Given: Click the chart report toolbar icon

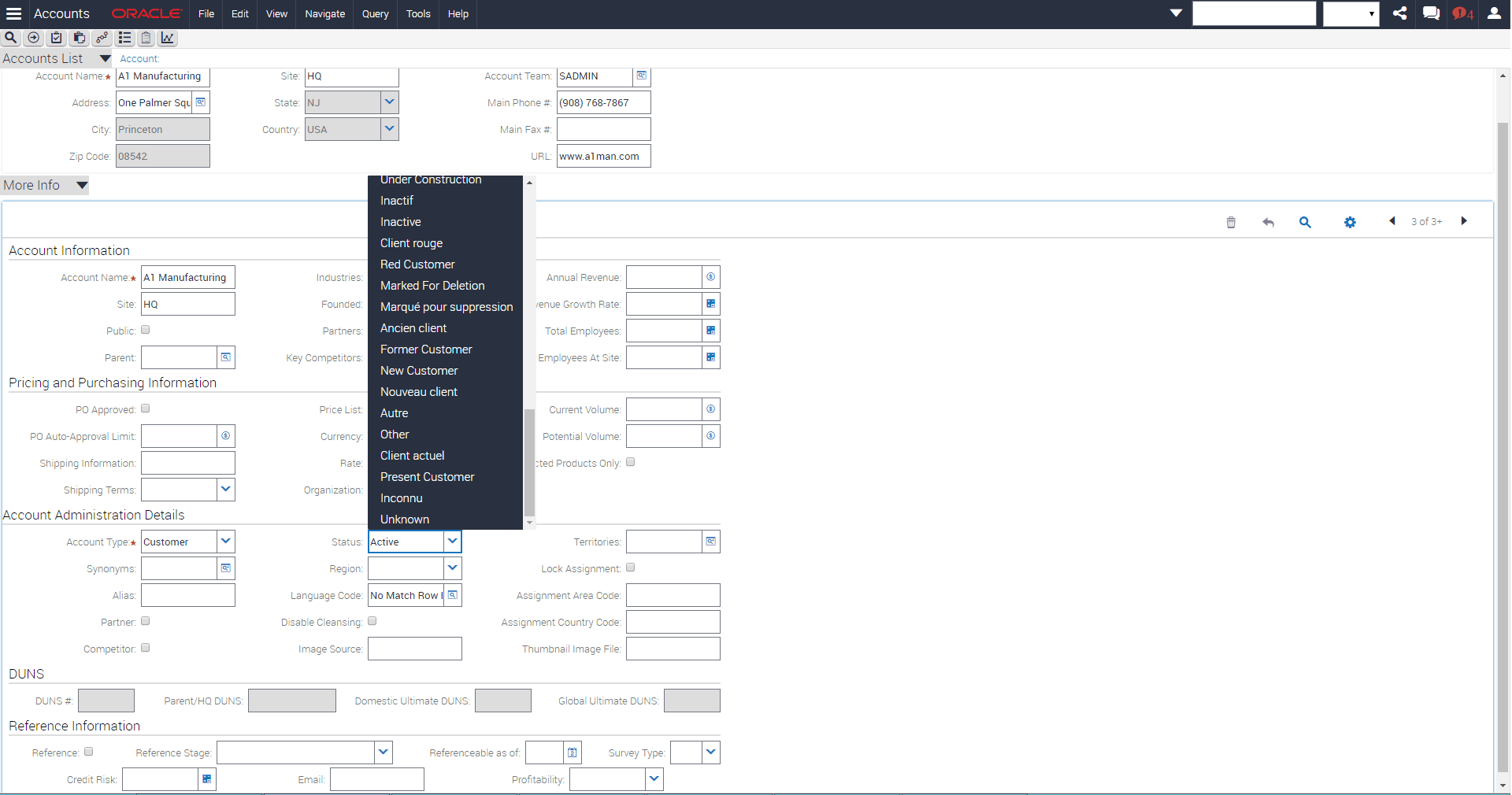Looking at the screenshot, I should [167, 38].
